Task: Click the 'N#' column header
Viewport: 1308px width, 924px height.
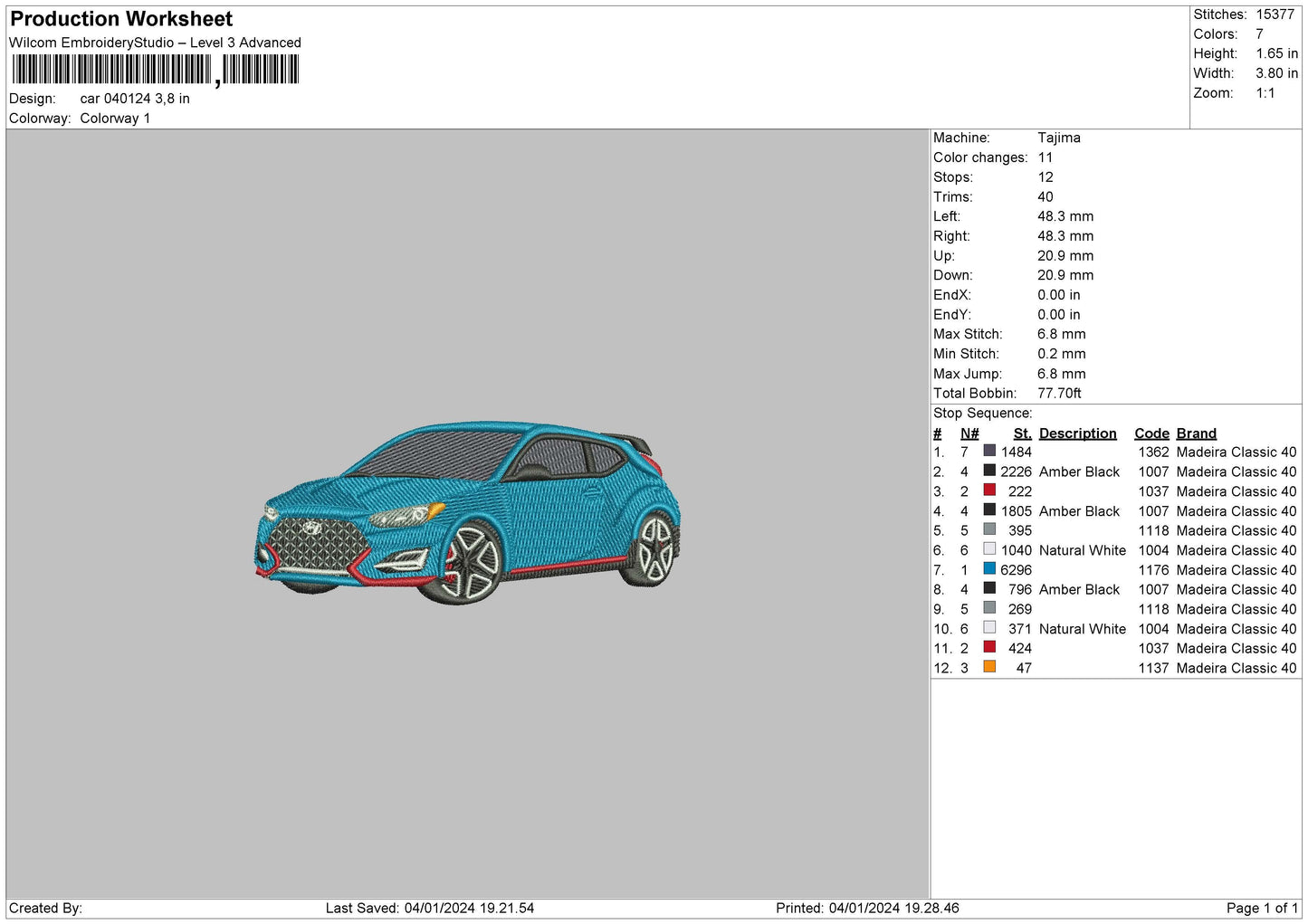Action: (x=969, y=433)
